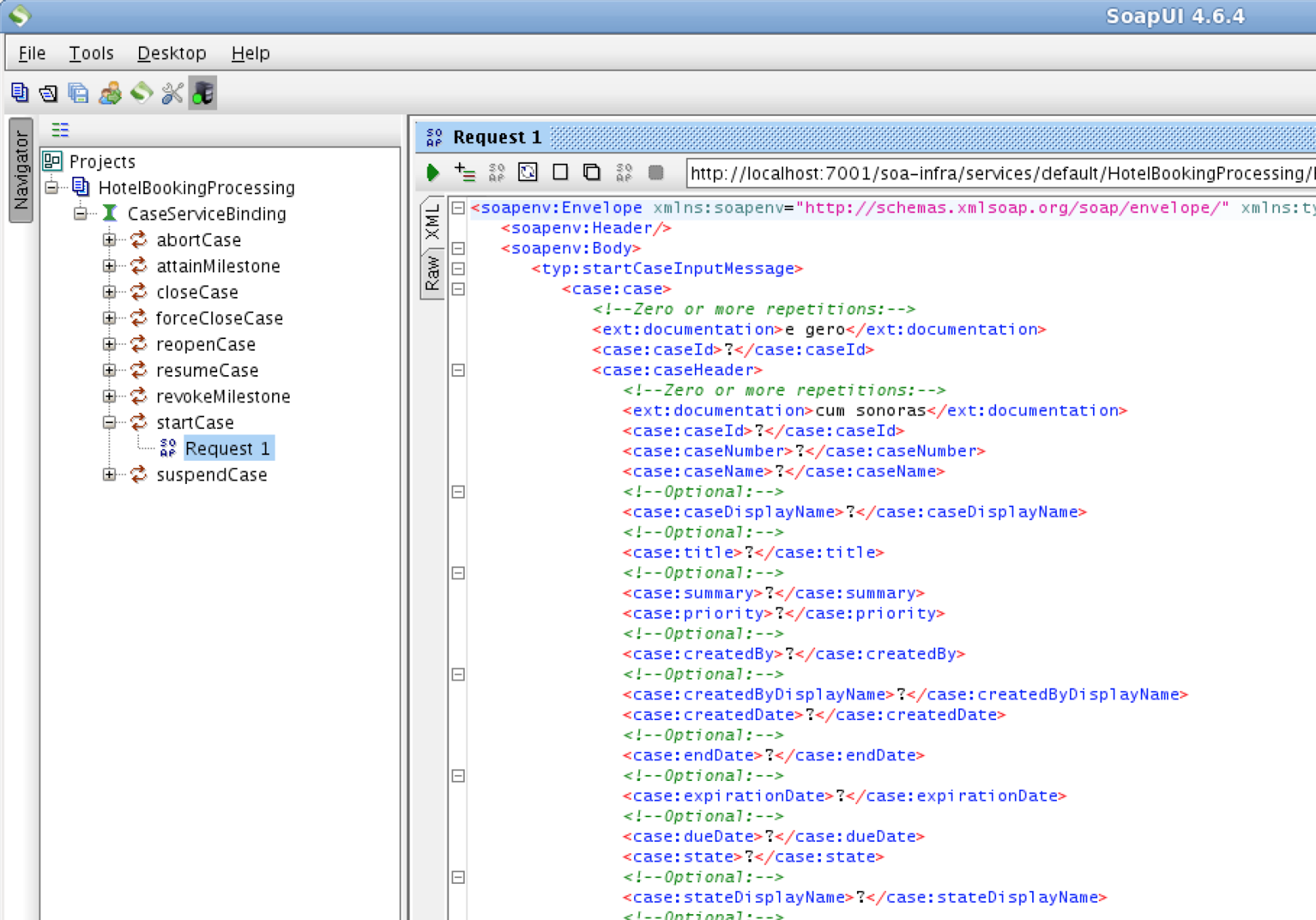Click the Projects root node icon
Image resolution: width=1316 pixels, height=920 pixels.
point(53,161)
